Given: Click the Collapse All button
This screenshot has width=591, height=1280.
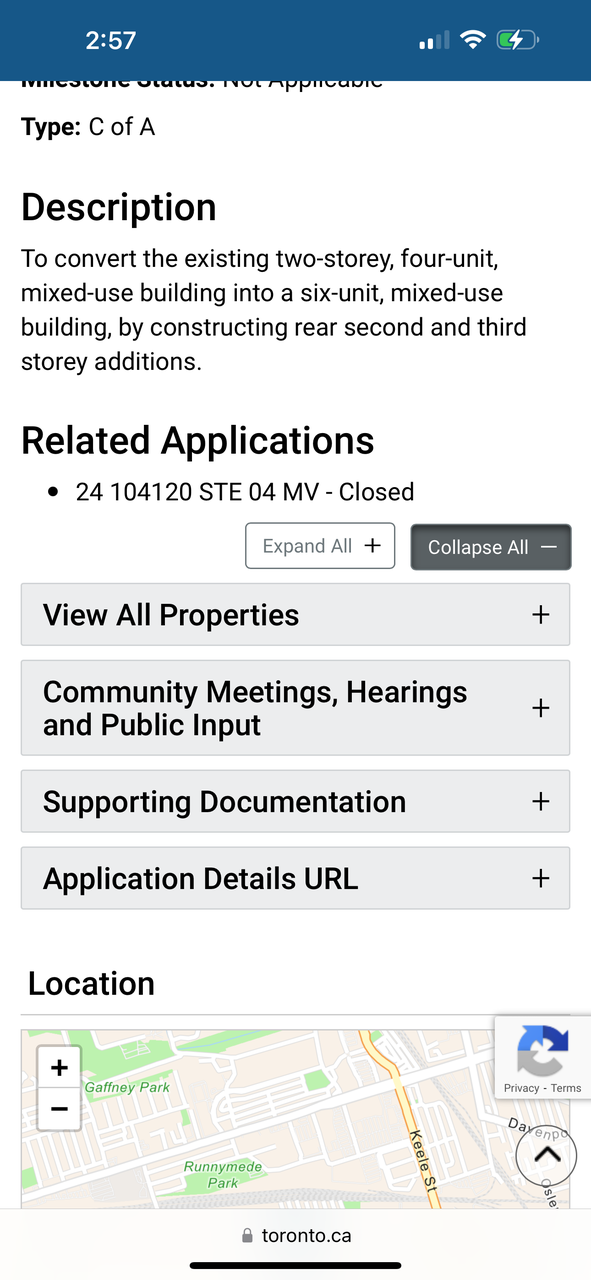Looking at the screenshot, I should point(491,547).
